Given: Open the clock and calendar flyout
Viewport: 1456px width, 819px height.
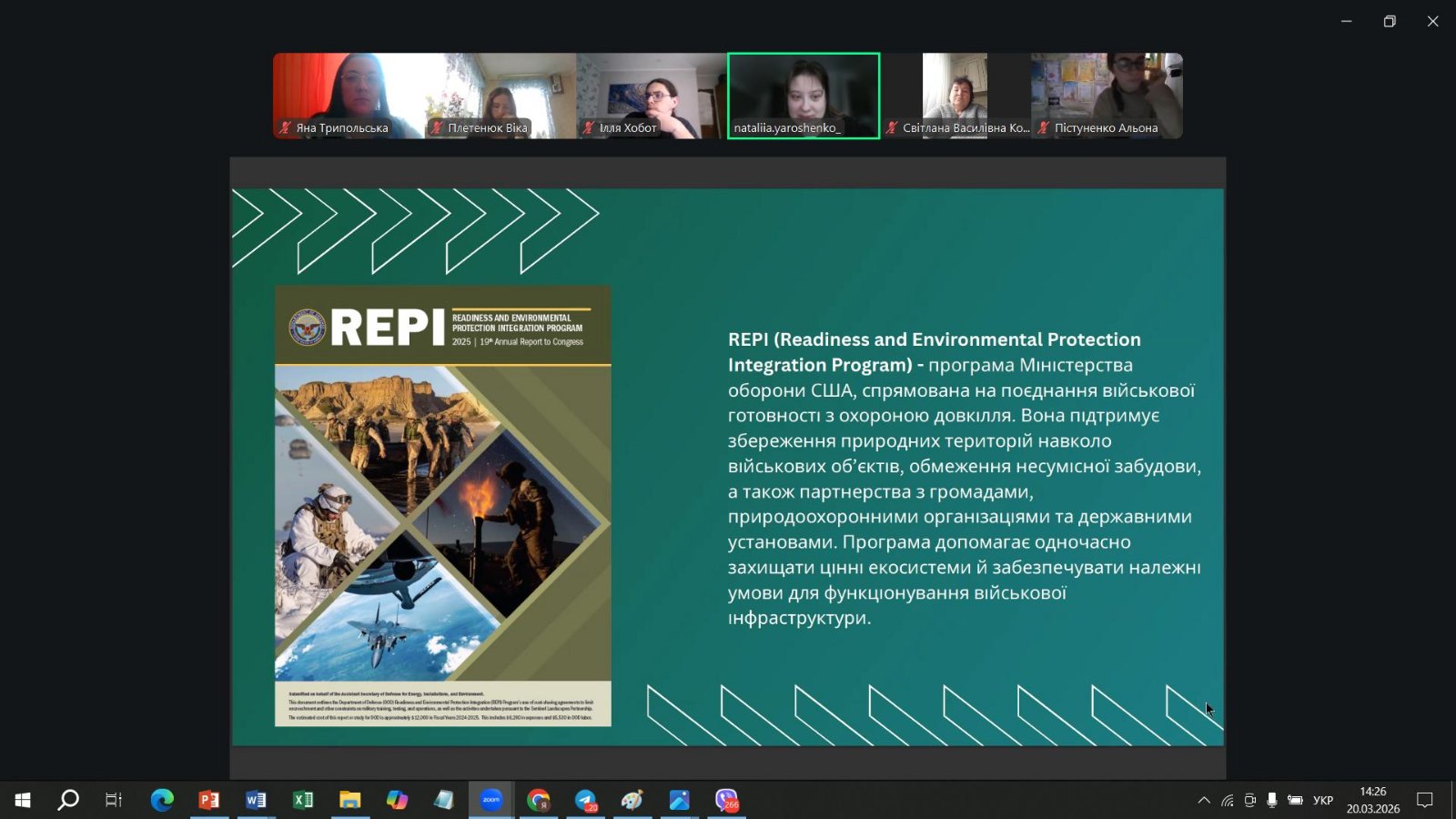Looking at the screenshot, I should (1372, 800).
